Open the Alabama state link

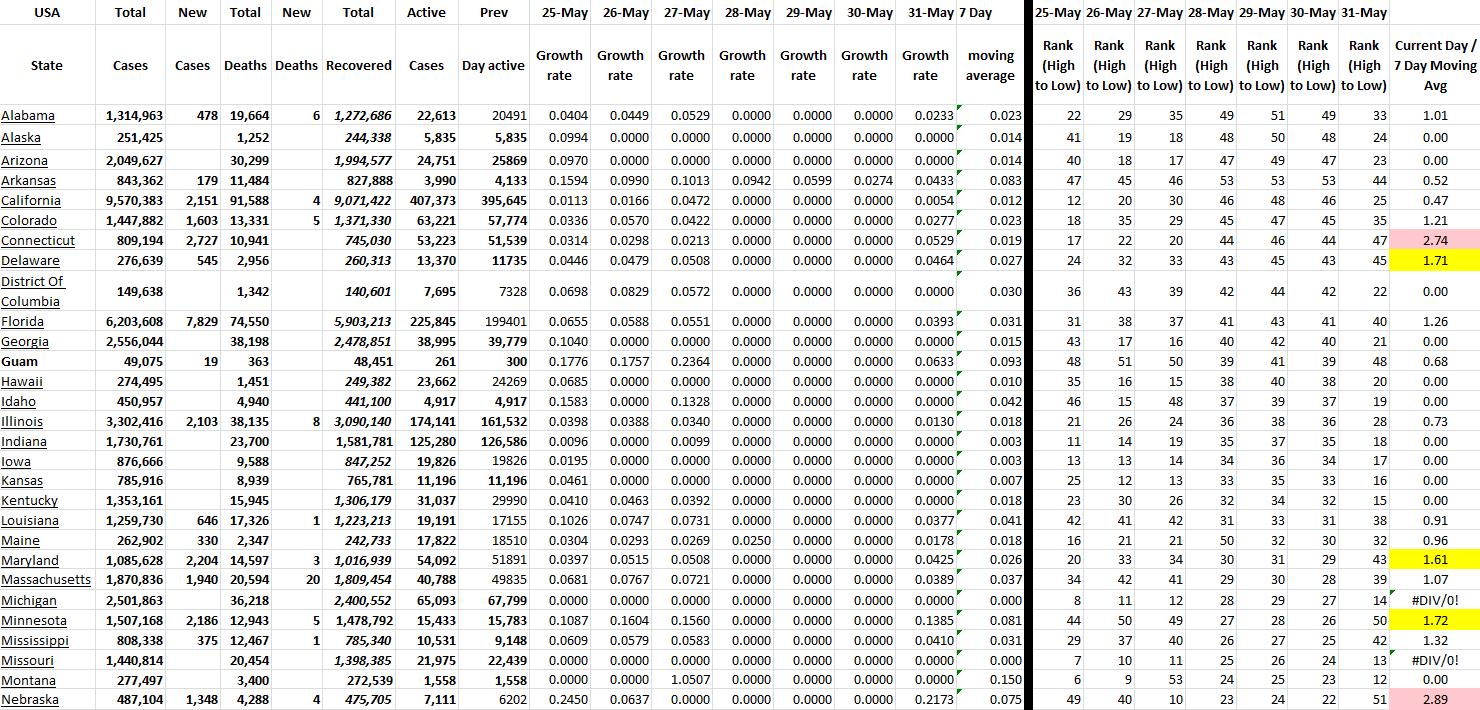(x=28, y=116)
